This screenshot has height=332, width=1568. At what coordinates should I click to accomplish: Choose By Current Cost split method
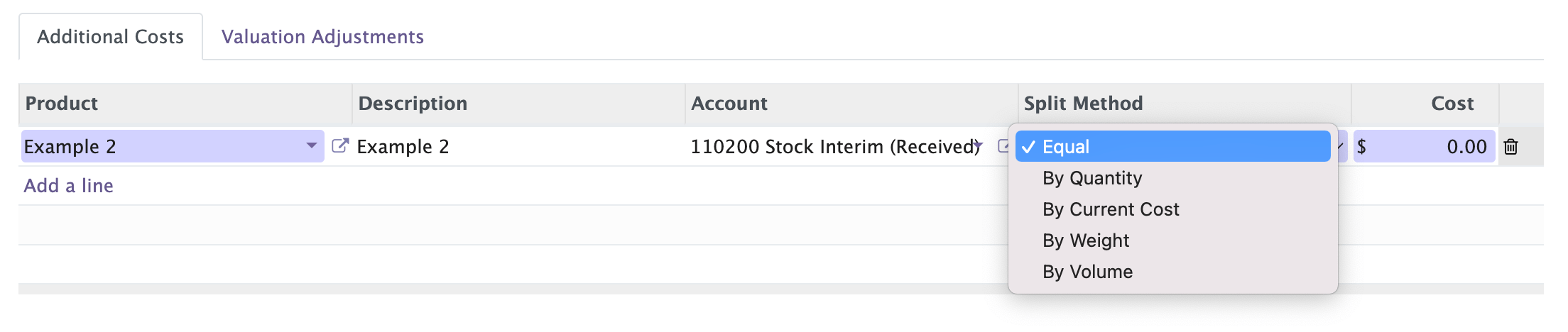[1111, 209]
